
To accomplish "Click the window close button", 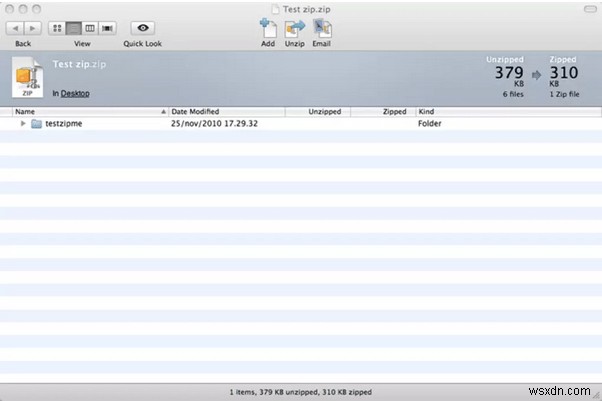I will [10, 9].
